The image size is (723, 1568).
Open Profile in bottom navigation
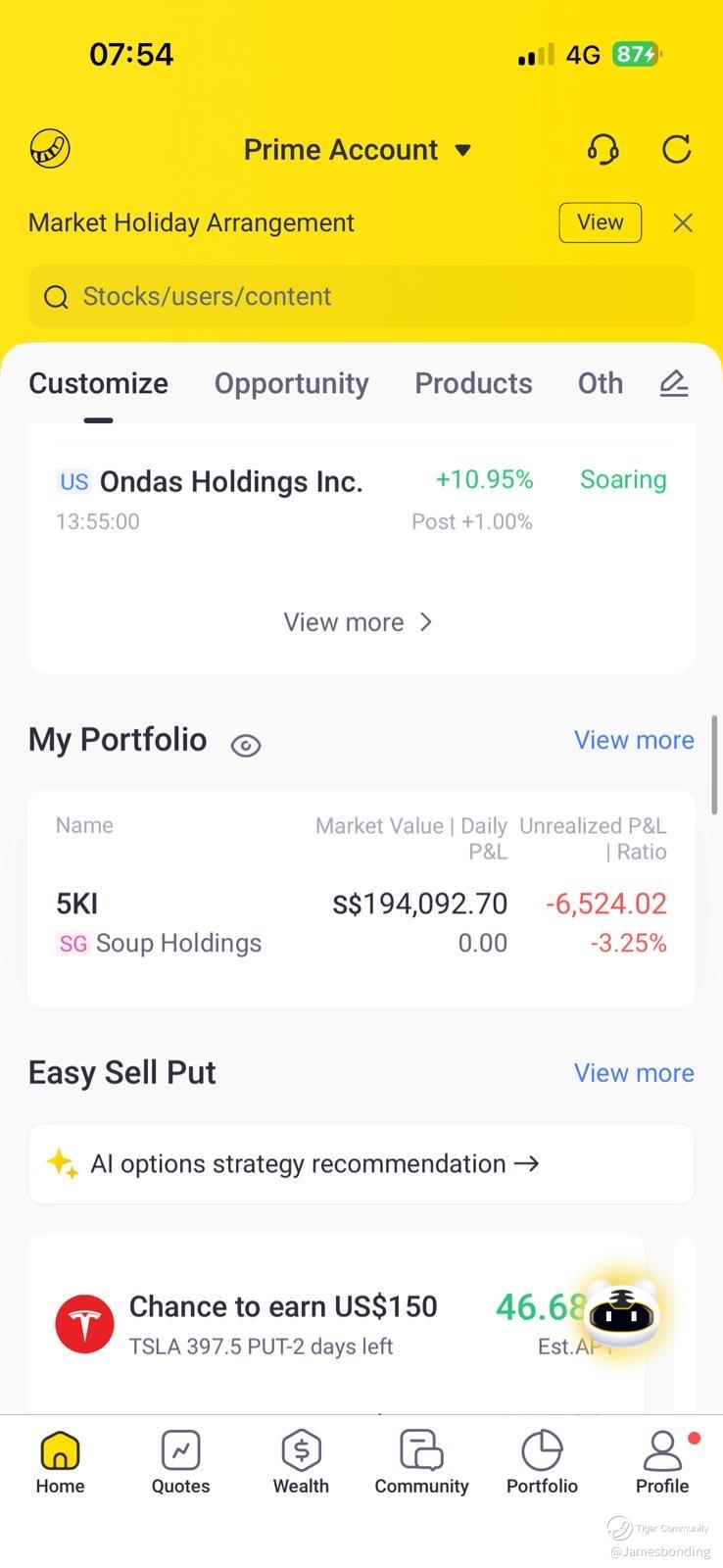click(x=662, y=1461)
